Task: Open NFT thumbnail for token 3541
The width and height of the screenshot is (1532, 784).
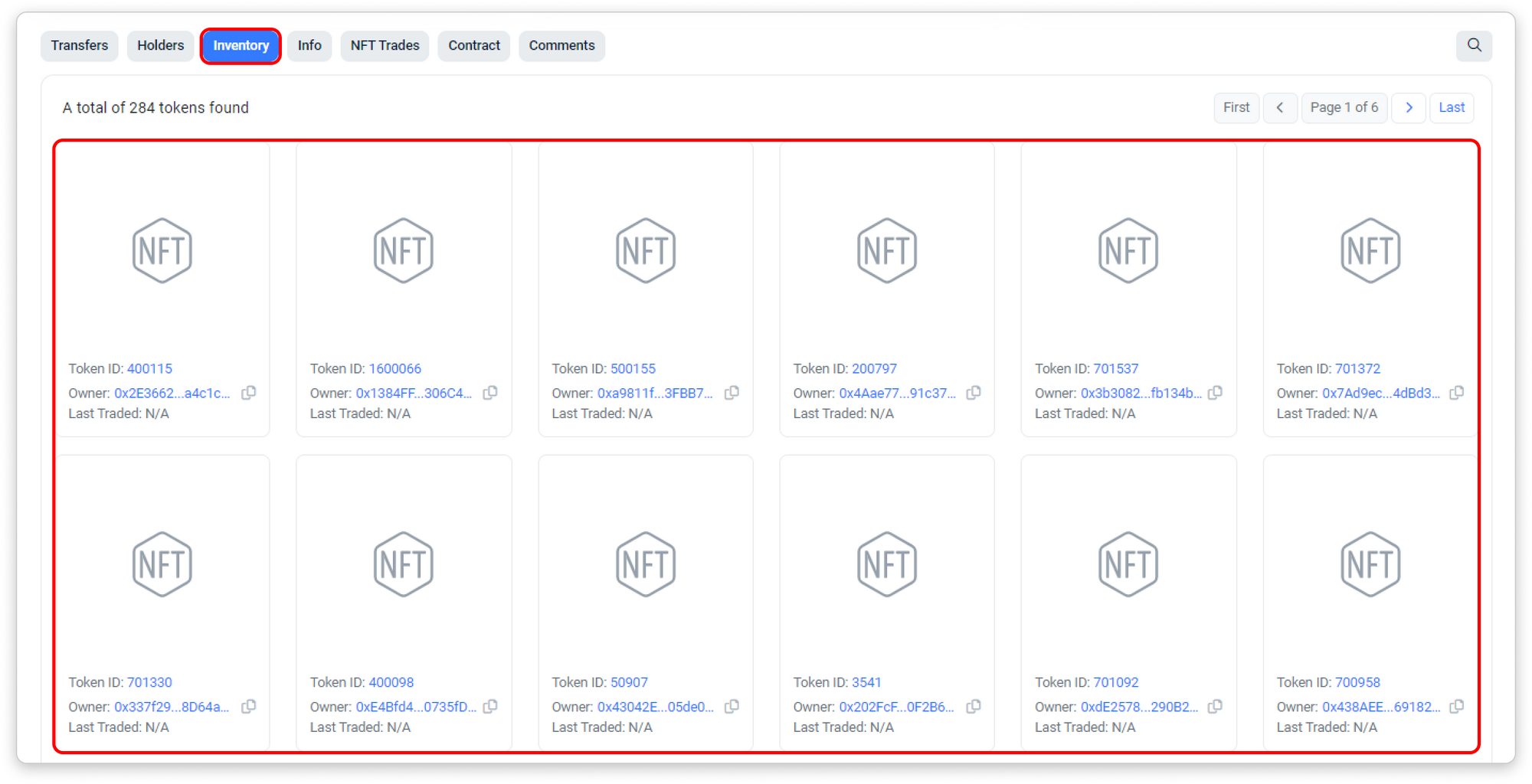Action: coord(887,564)
